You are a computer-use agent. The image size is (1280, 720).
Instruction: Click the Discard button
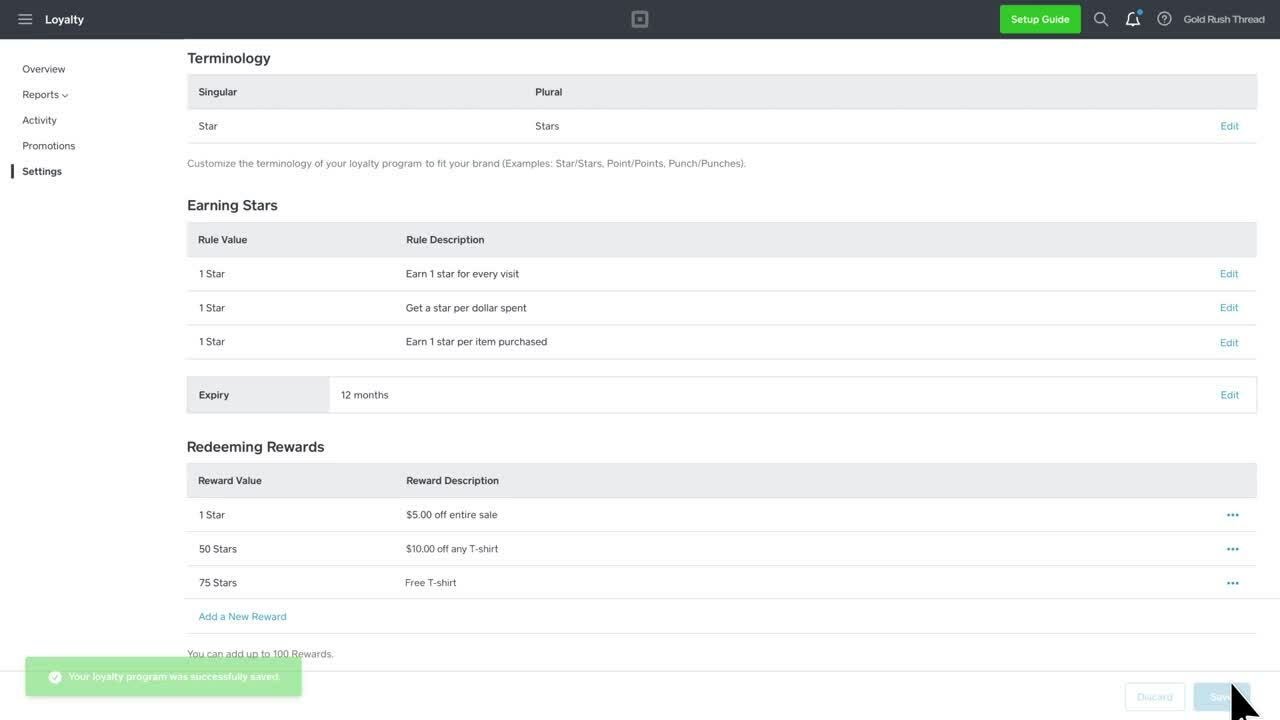click(x=1154, y=697)
